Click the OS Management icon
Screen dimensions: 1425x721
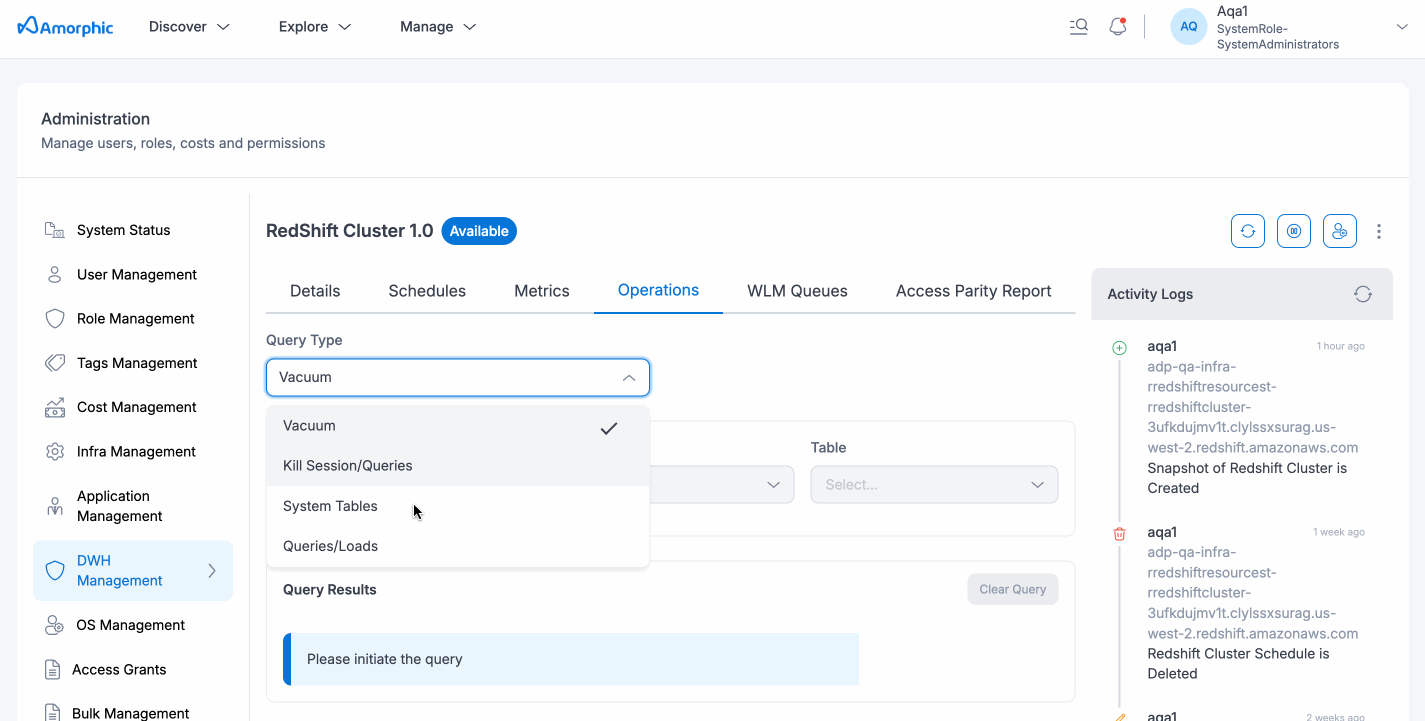click(x=55, y=625)
